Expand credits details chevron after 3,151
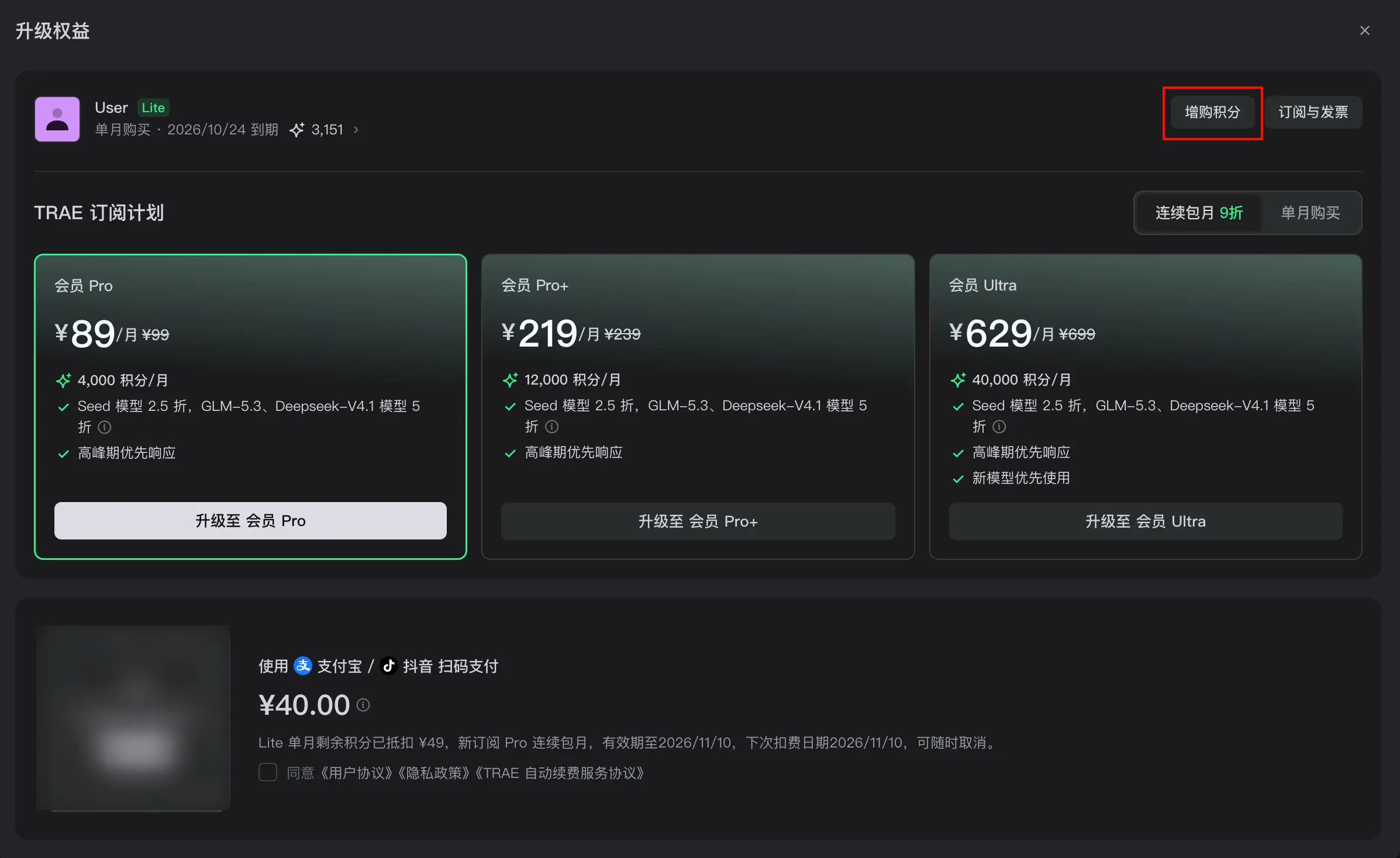Screen dimensions: 1400x858 point(356,130)
